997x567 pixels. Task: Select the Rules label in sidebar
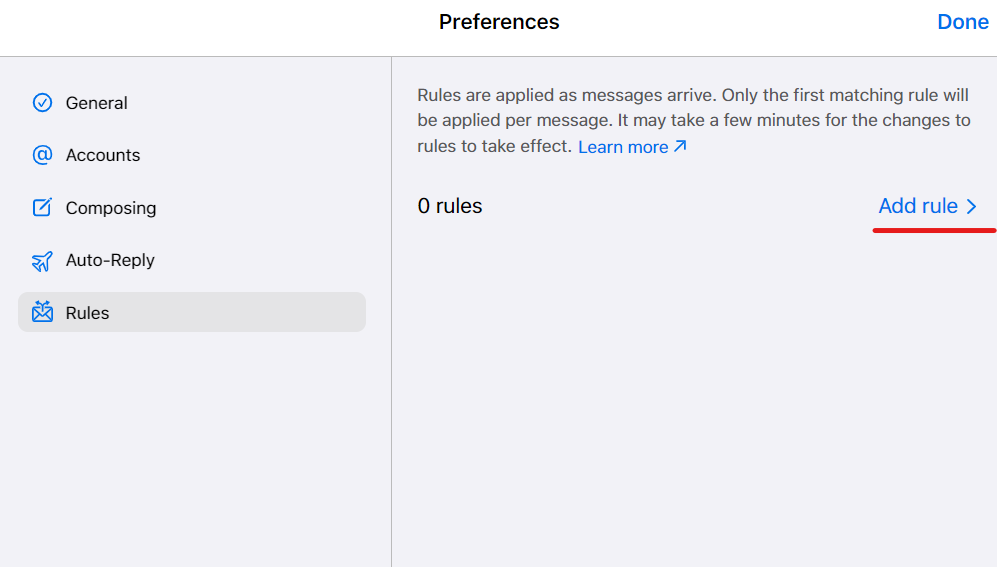[87, 313]
